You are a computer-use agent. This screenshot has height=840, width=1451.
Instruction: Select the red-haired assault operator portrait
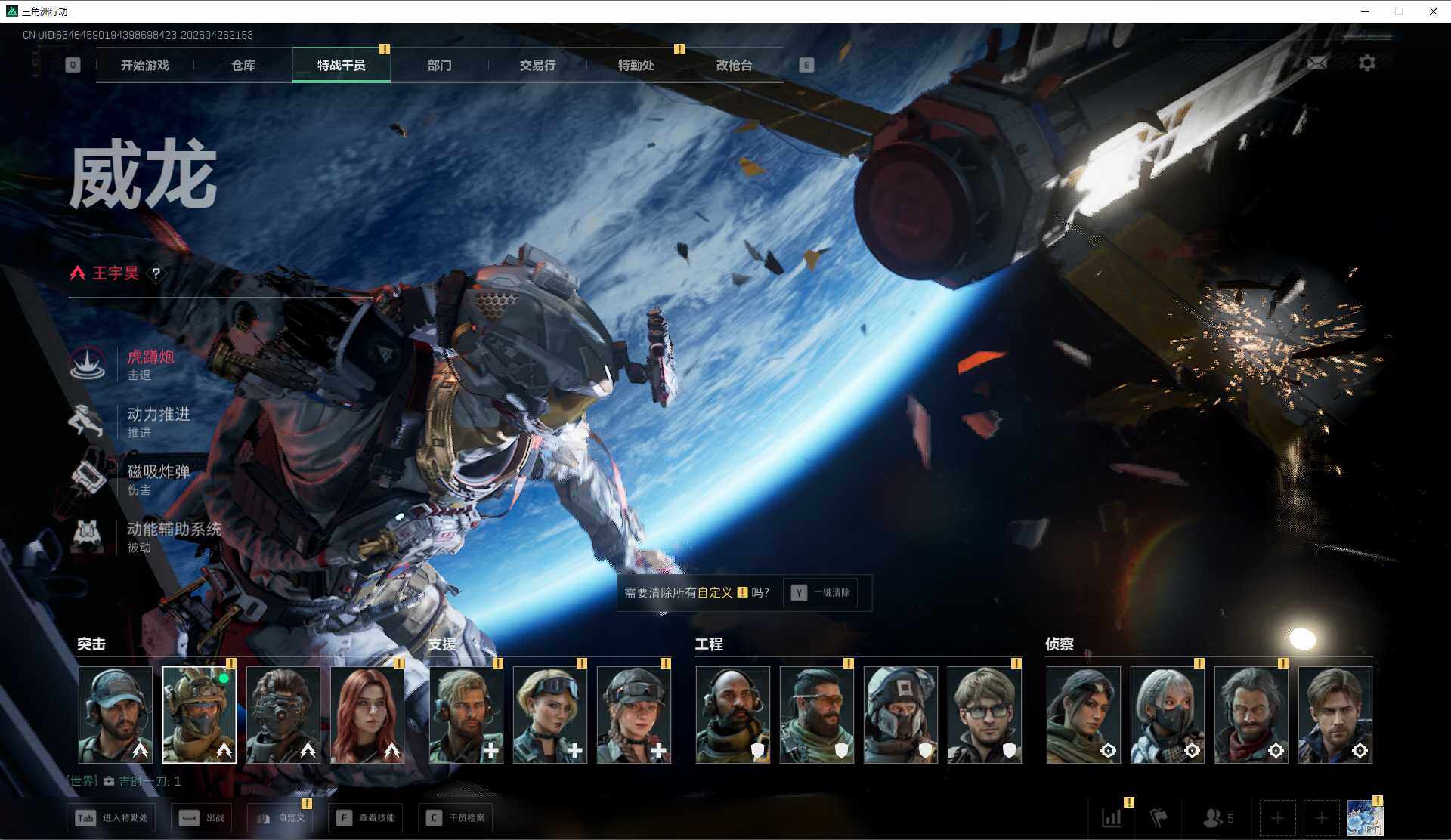[x=367, y=715]
